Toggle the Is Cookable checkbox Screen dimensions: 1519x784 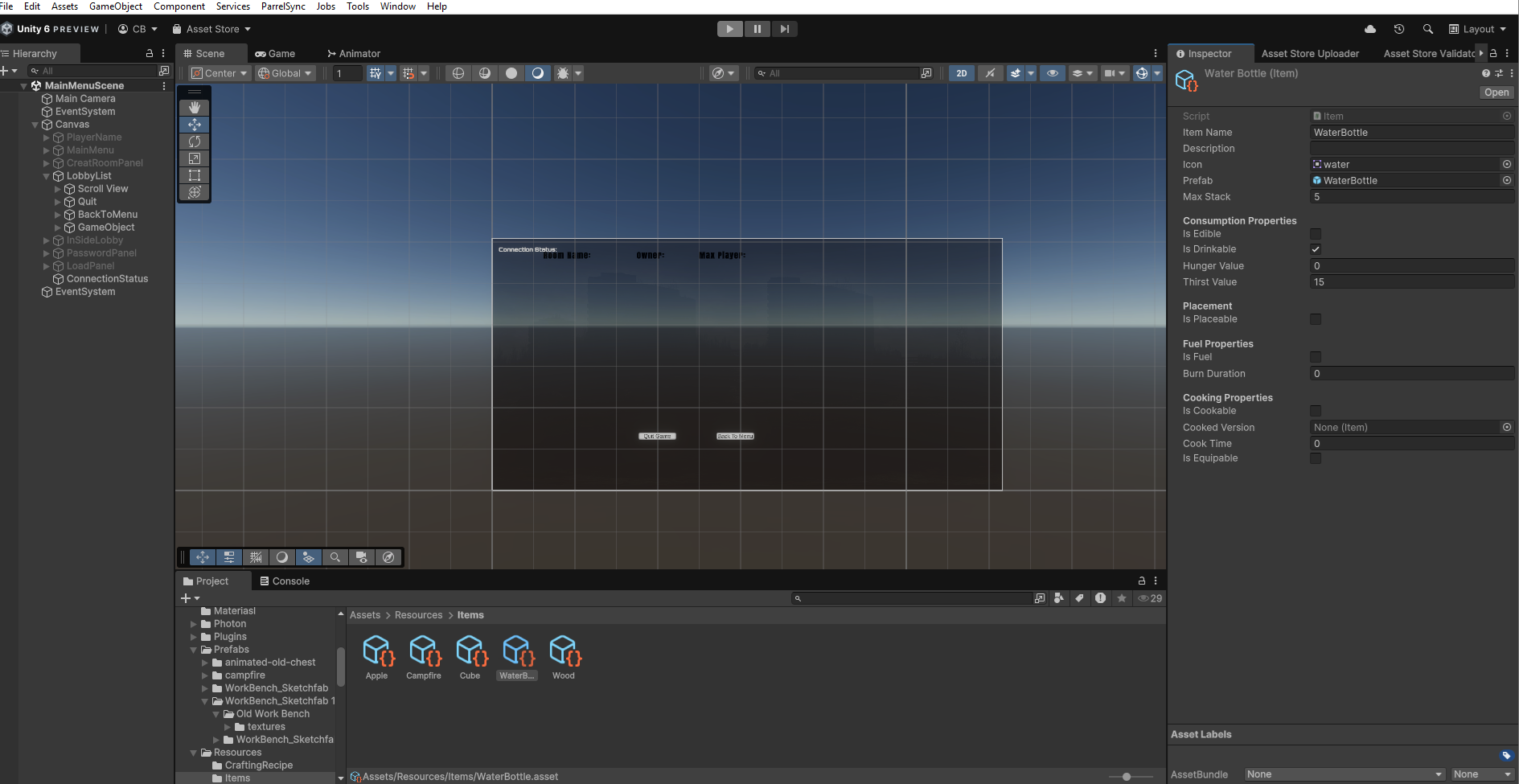(x=1316, y=411)
